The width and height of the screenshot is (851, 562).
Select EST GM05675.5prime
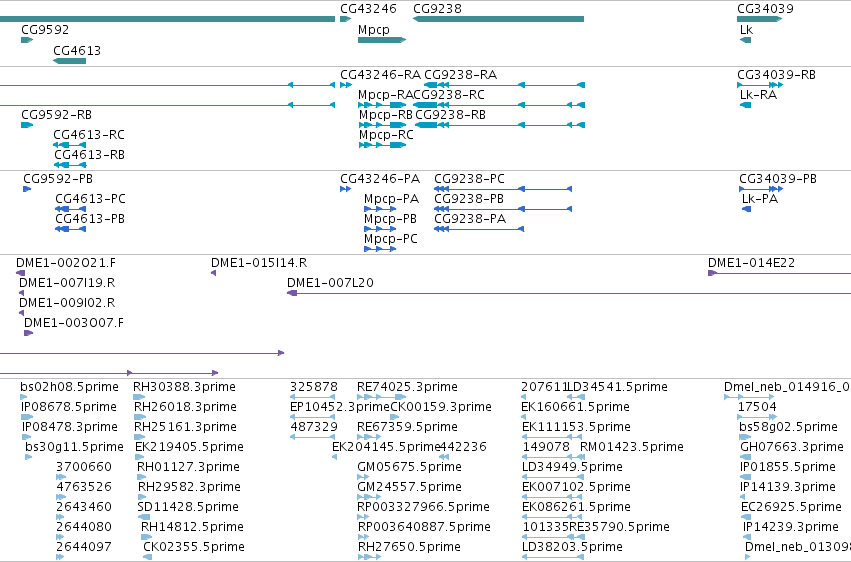(409, 468)
